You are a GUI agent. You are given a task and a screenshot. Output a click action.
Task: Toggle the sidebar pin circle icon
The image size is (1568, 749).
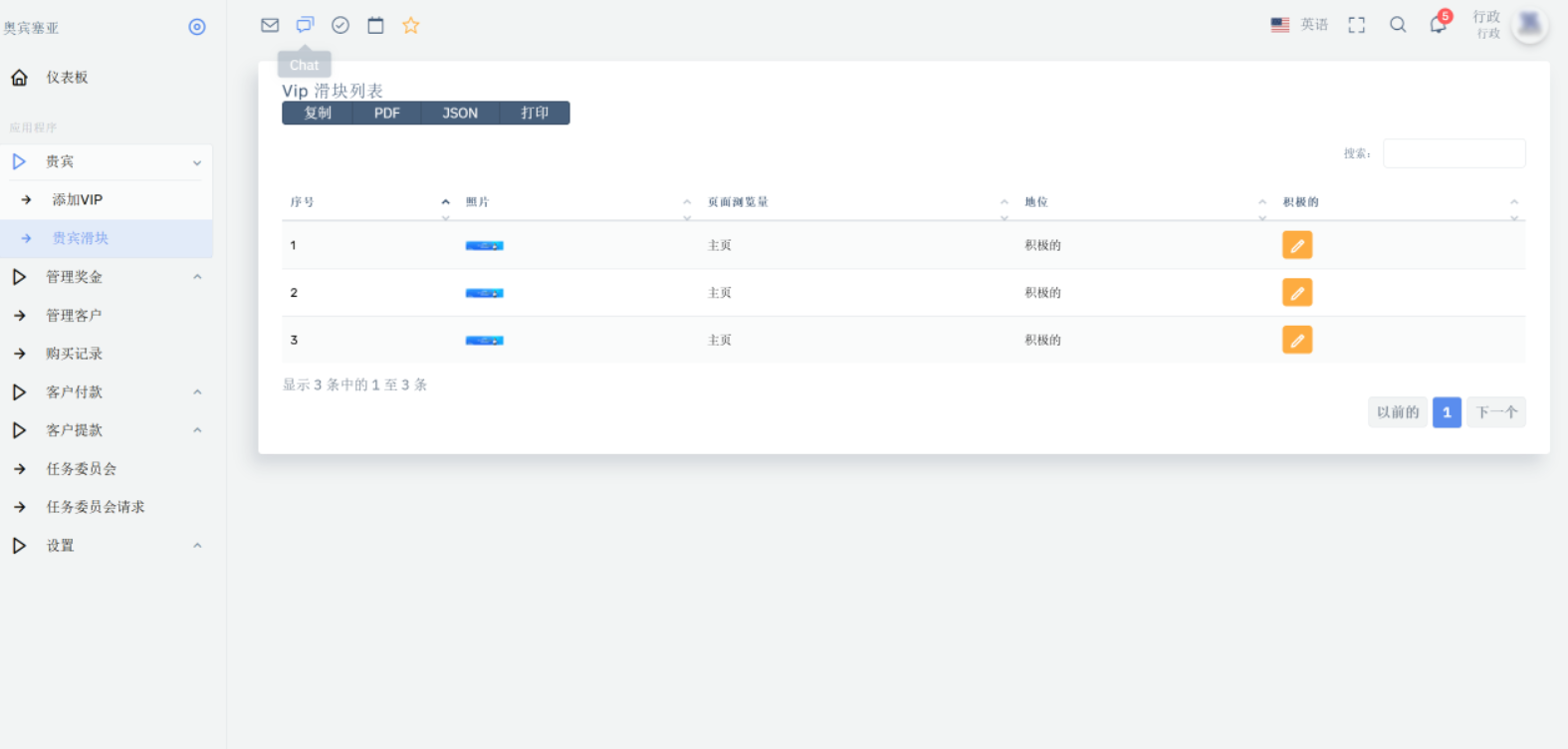[197, 27]
